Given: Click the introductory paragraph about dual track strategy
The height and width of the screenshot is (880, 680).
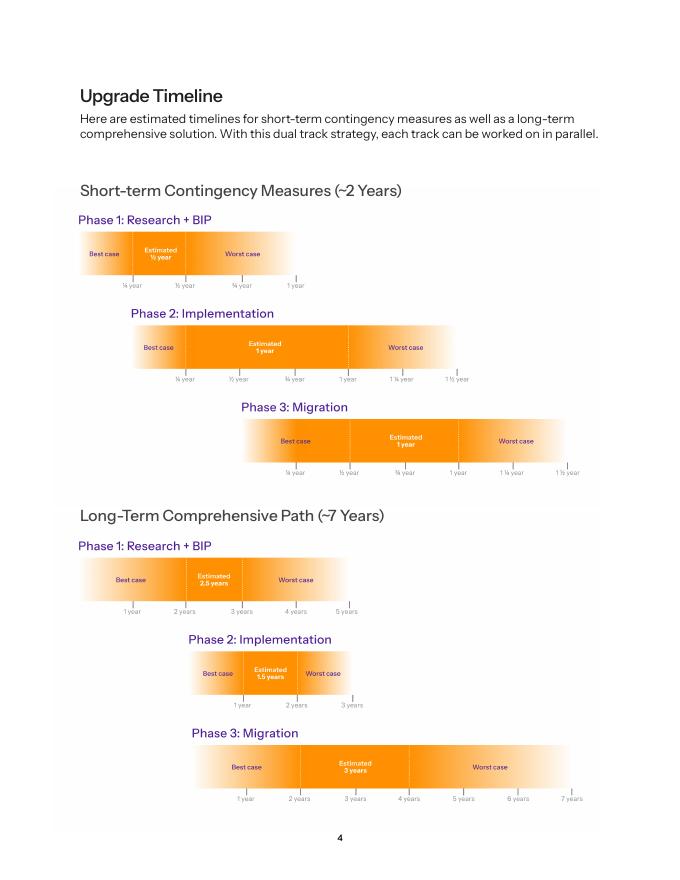Looking at the screenshot, I should 339,126.
